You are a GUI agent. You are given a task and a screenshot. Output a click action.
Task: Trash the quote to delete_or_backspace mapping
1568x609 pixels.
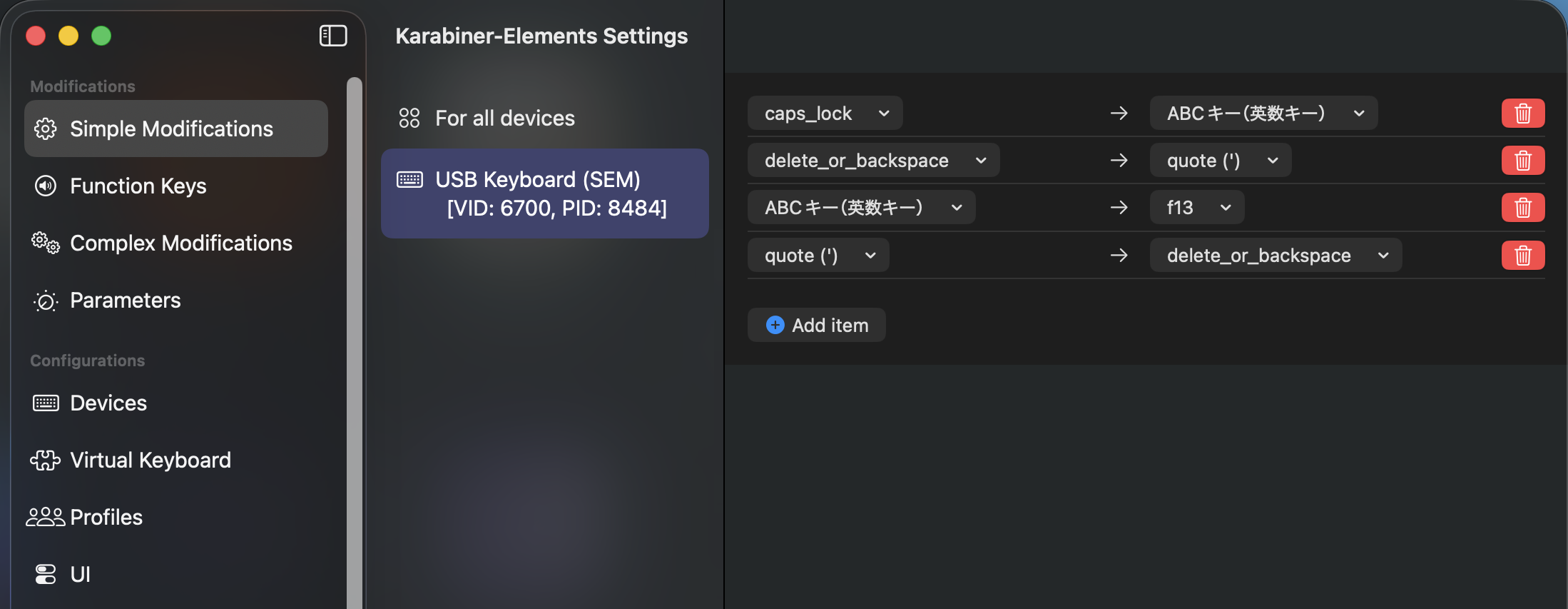point(1523,256)
